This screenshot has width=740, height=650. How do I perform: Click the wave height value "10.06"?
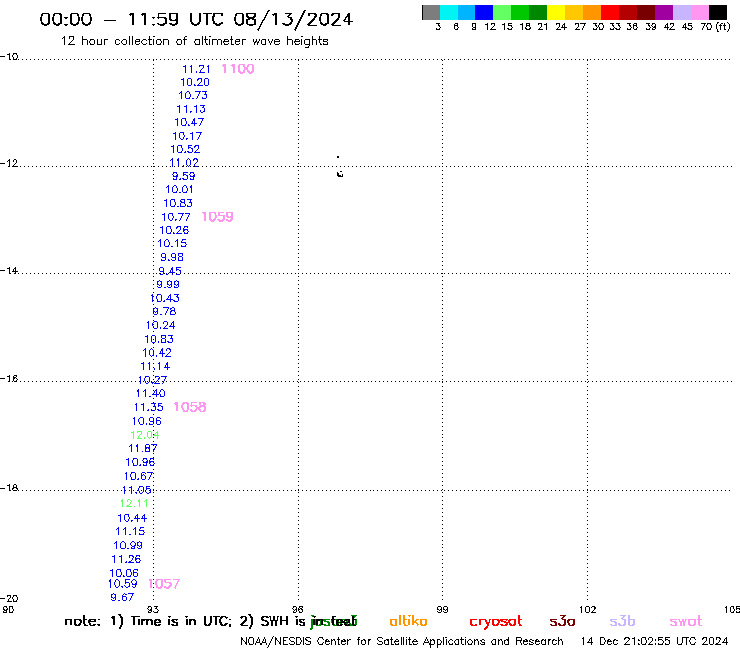[x=124, y=573]
